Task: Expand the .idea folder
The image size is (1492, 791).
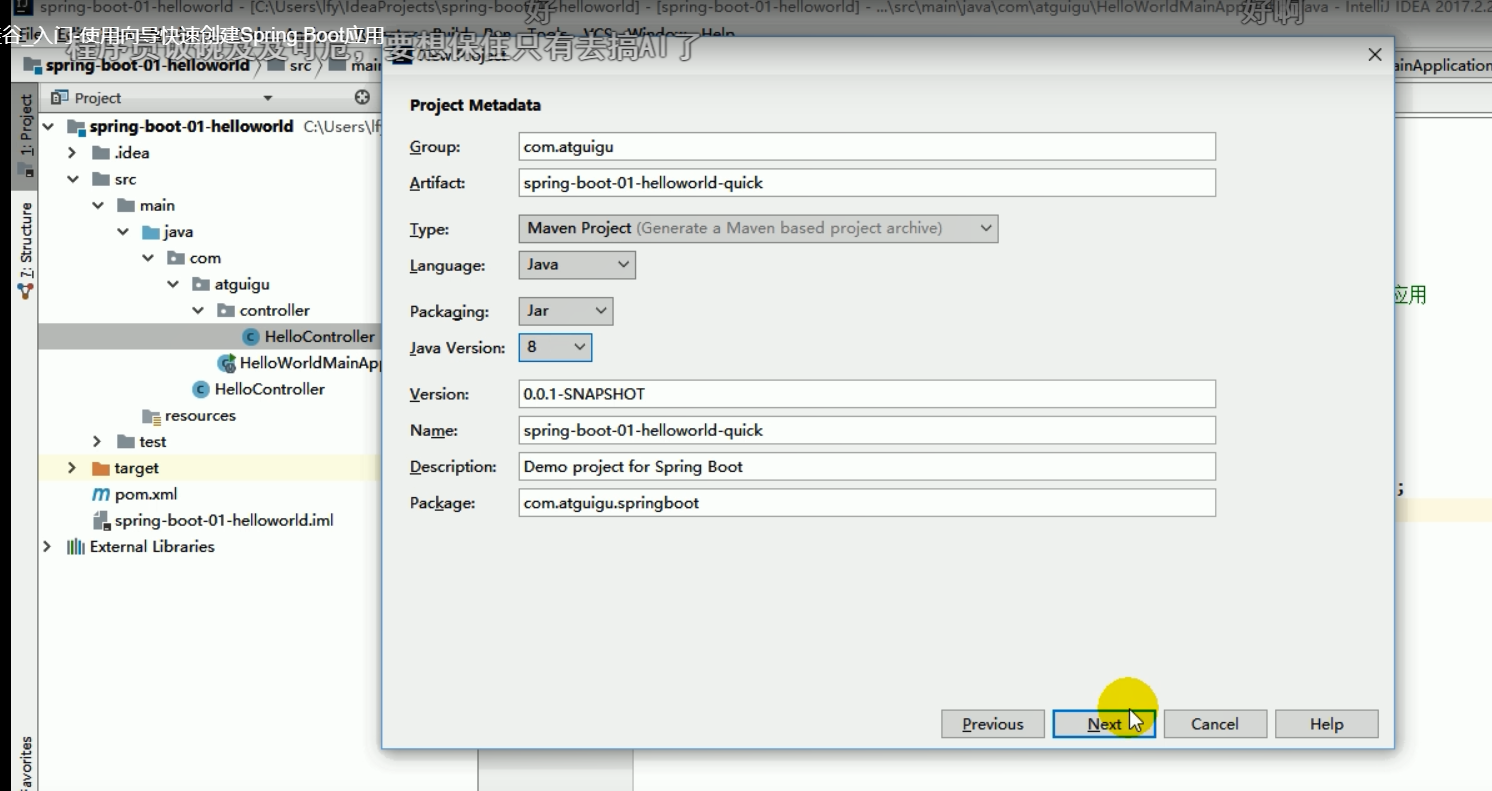Action: click(x=72, y=153)
